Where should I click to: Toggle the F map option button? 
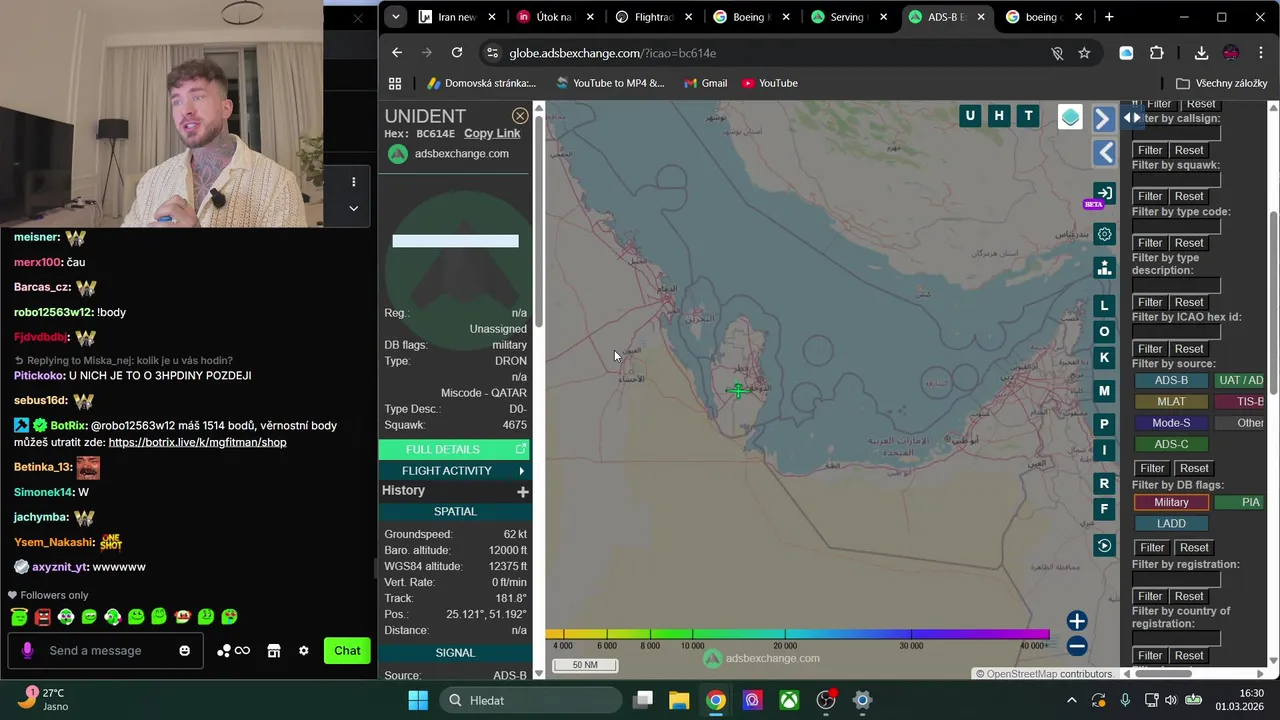(x=1104, y=509)
